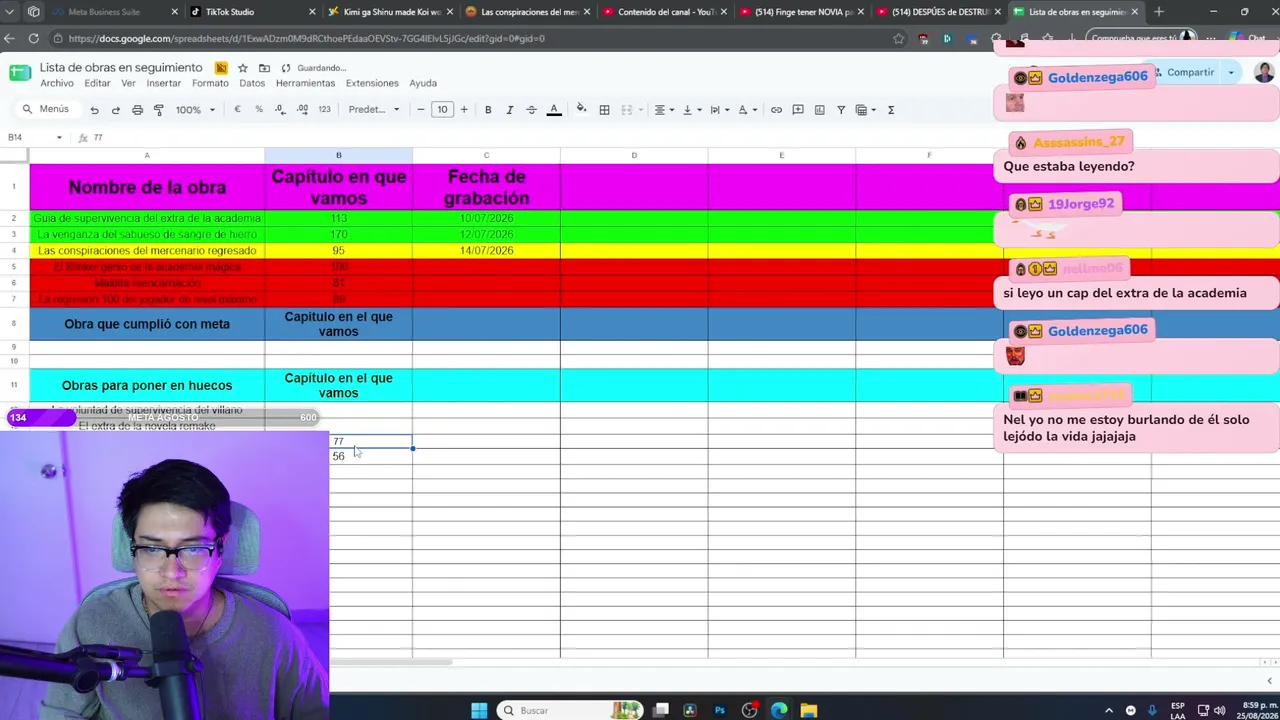Reload the page with the refresh icon
Screen dimensions: 1280x720
point(33,38)
